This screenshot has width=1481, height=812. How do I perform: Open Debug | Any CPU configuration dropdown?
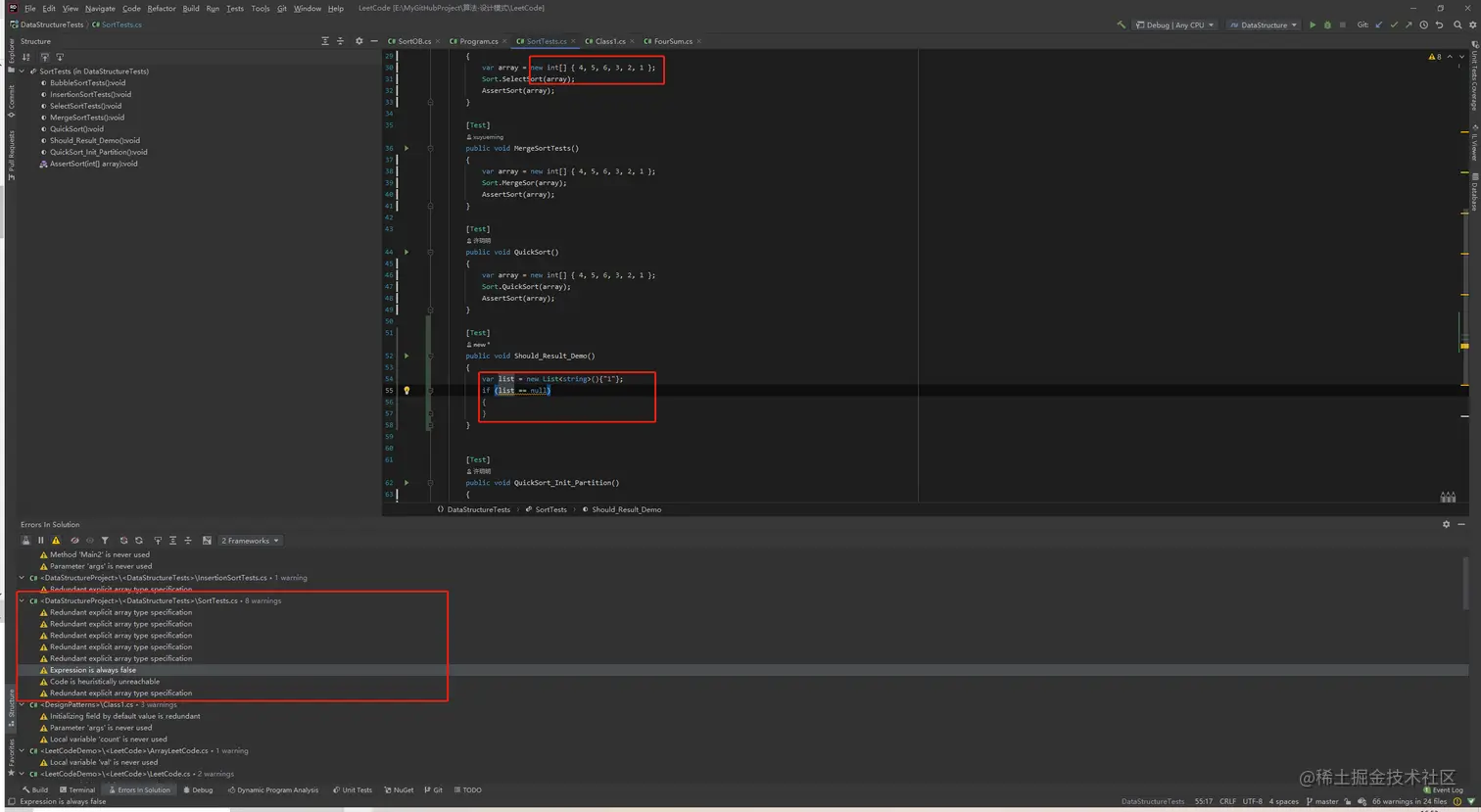pyautogui.click(x=1174, y=25)
